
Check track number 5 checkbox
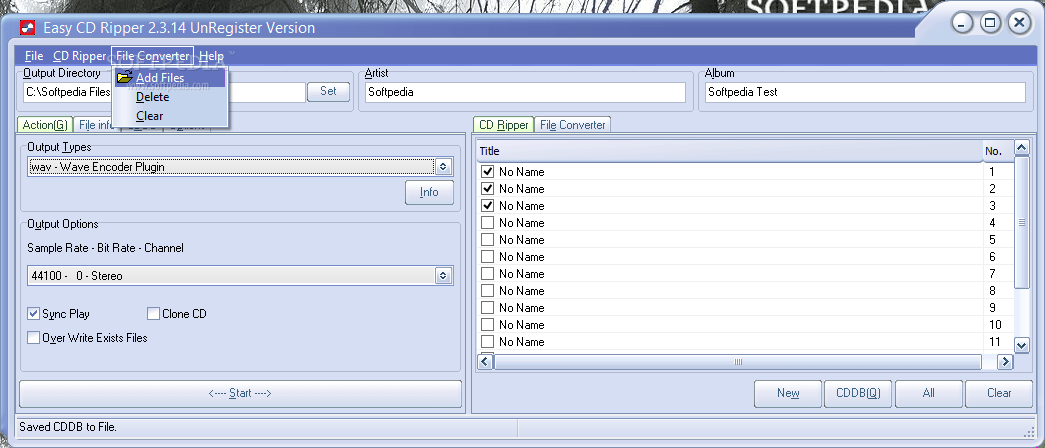[487, 239]
